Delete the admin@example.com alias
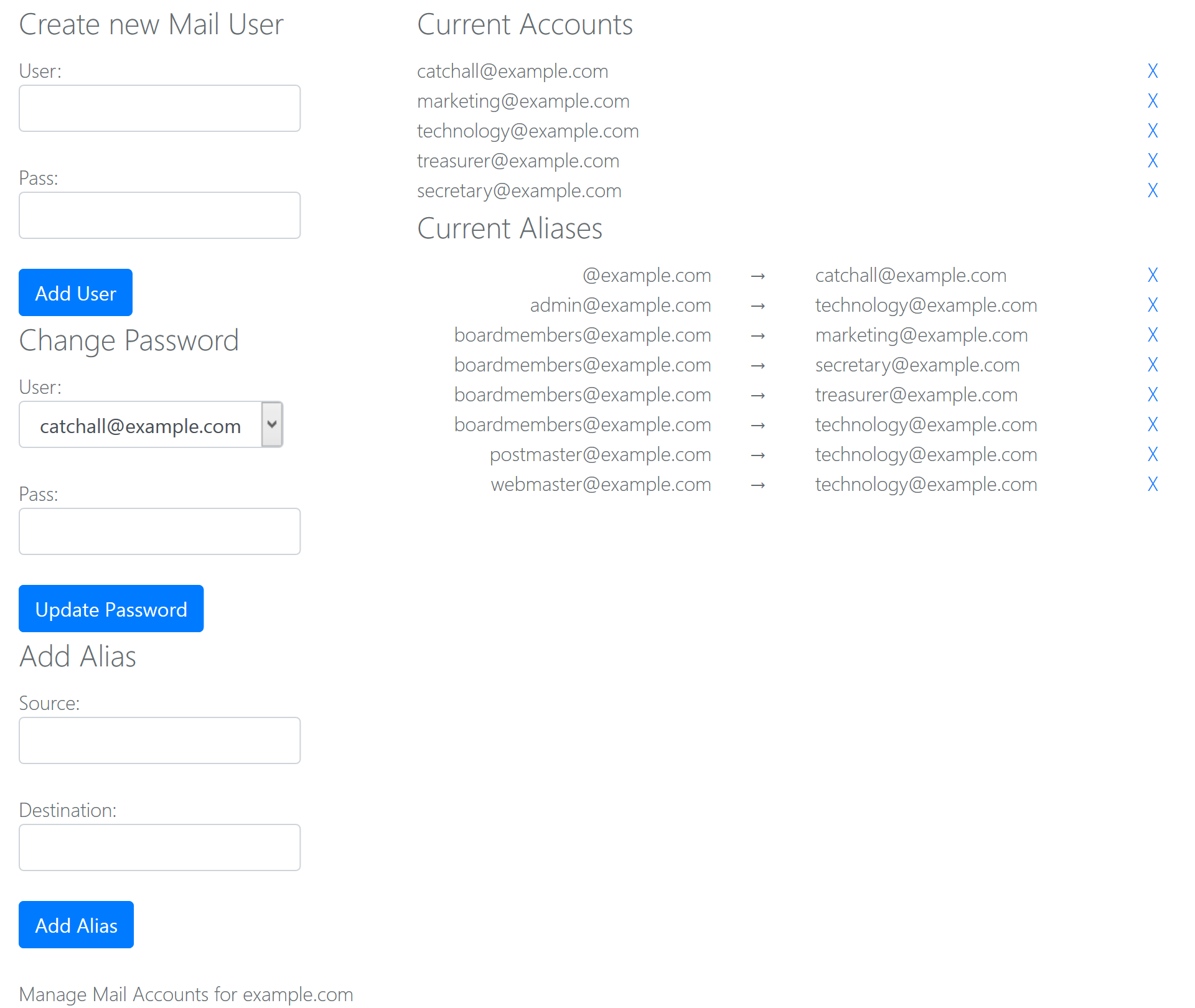 click(x=1152, y=305)
